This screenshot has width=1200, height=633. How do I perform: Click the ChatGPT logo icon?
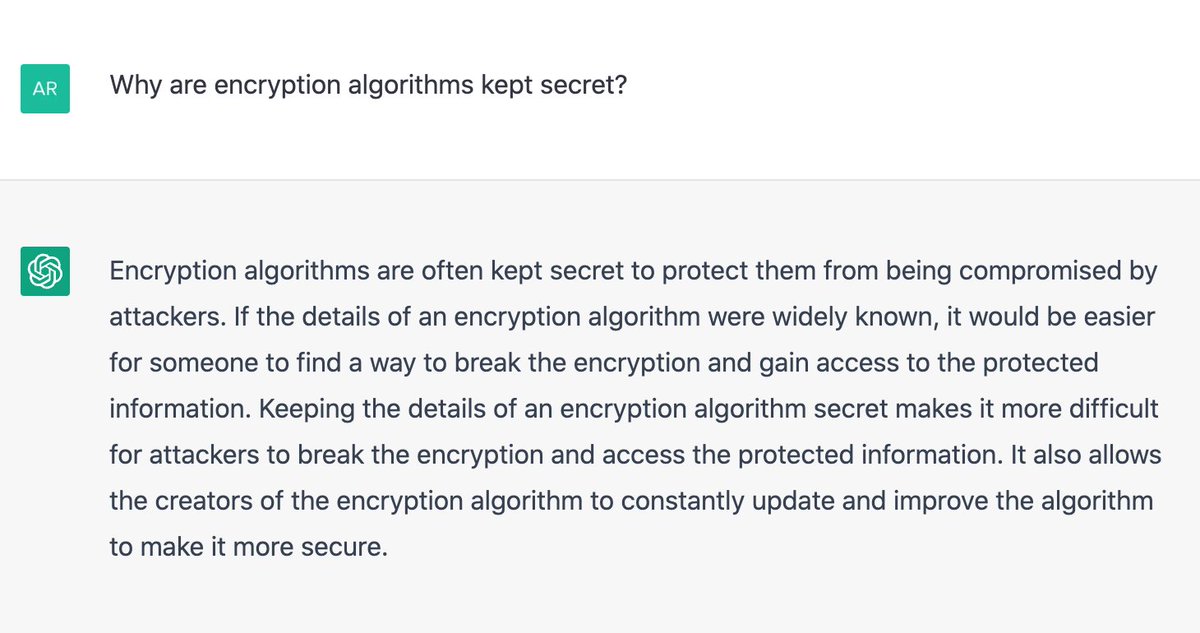[45, 271]
